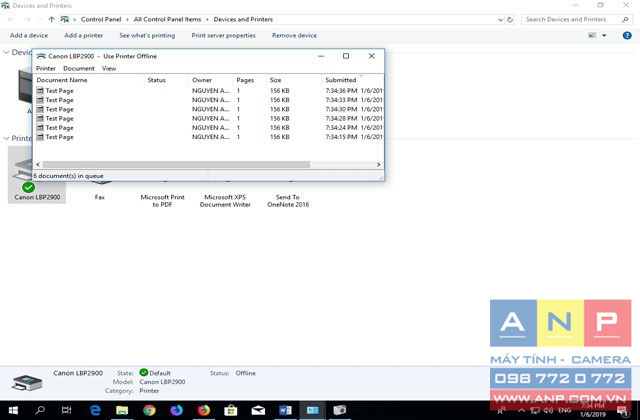Sort queue by Submitted column header

353,80
